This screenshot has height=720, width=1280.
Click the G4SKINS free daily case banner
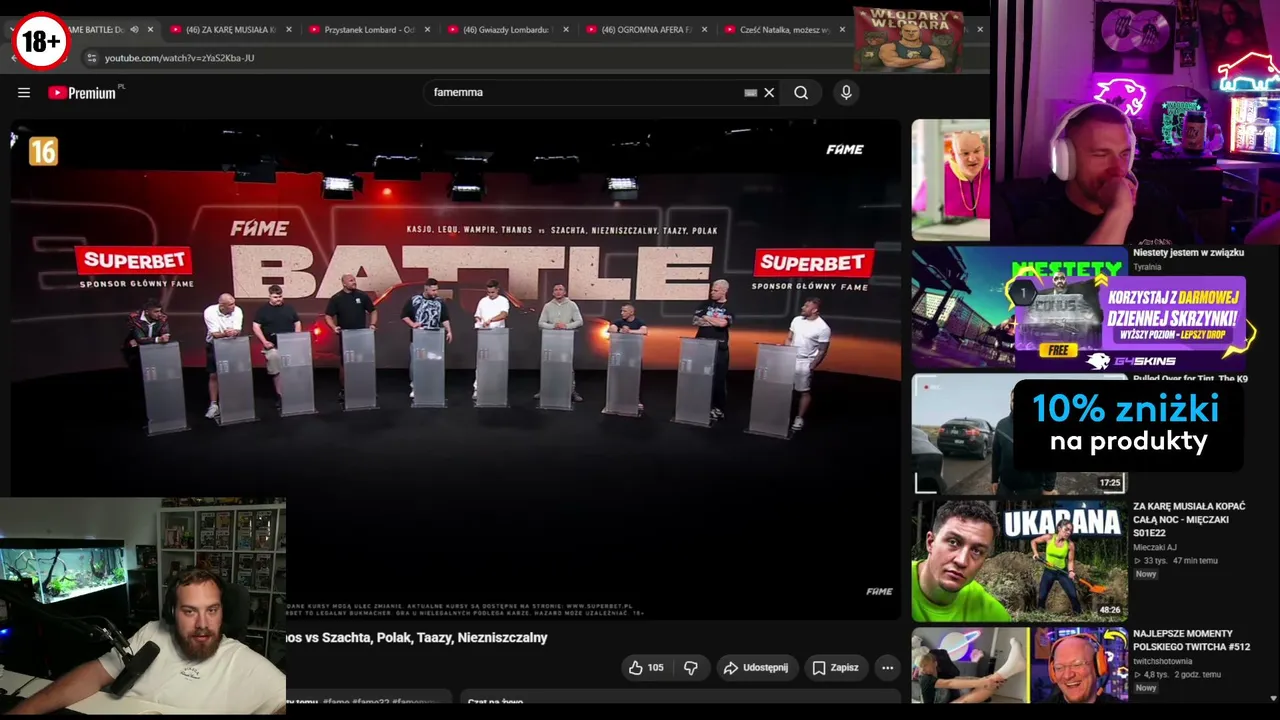[1133, 320]
